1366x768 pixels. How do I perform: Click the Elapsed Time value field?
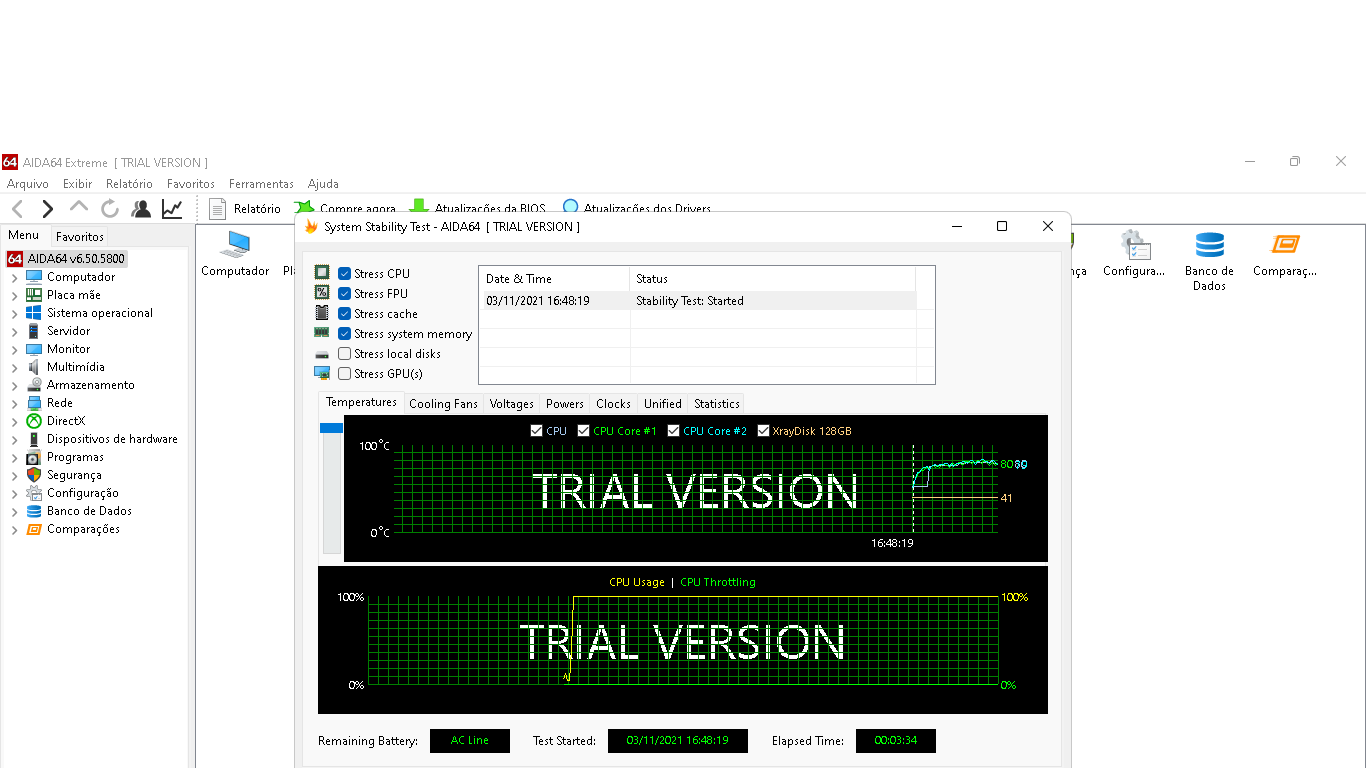click(x=896, y=741)
